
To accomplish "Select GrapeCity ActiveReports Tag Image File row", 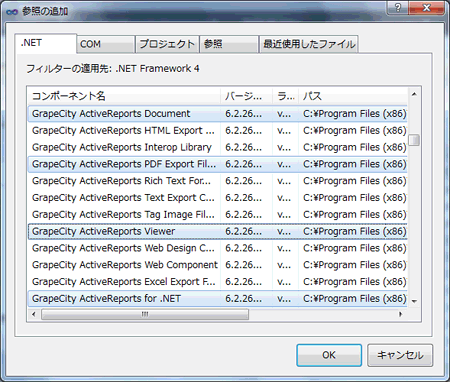I will click(218, 215).
